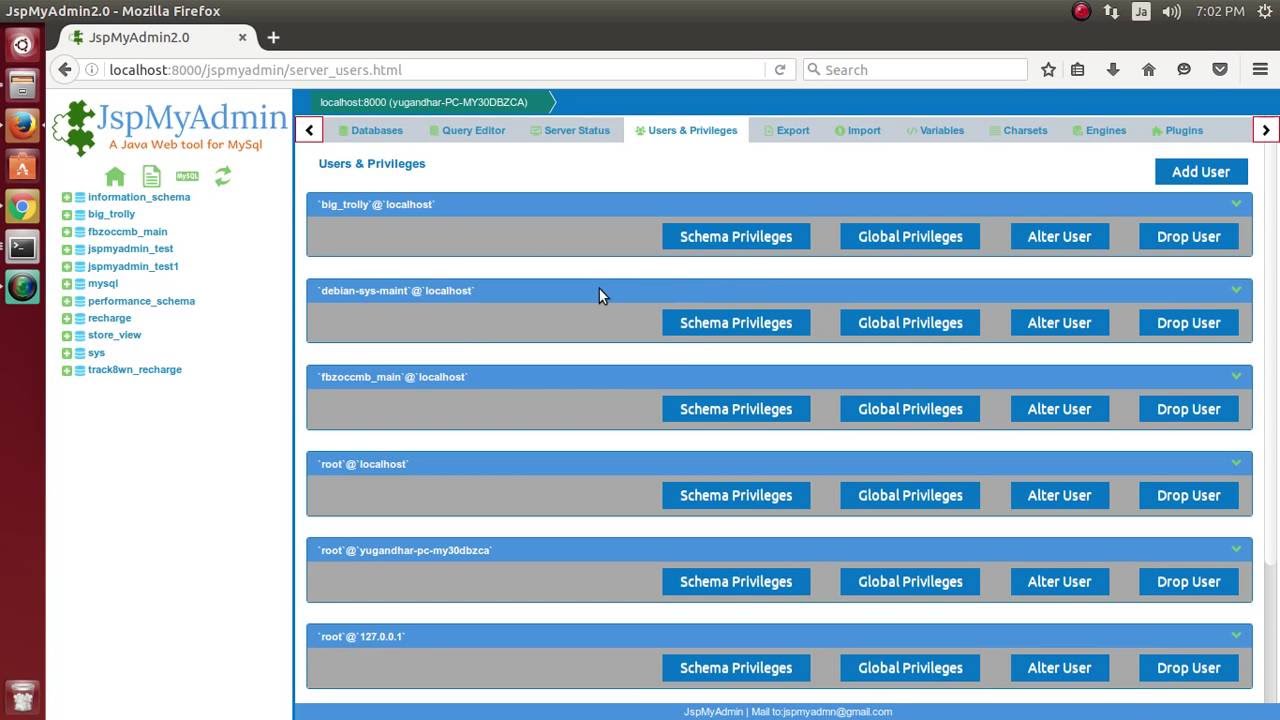Open the Variables tab
The width and height of the screenshot is (1280, 720).
[x=935, y=130]
